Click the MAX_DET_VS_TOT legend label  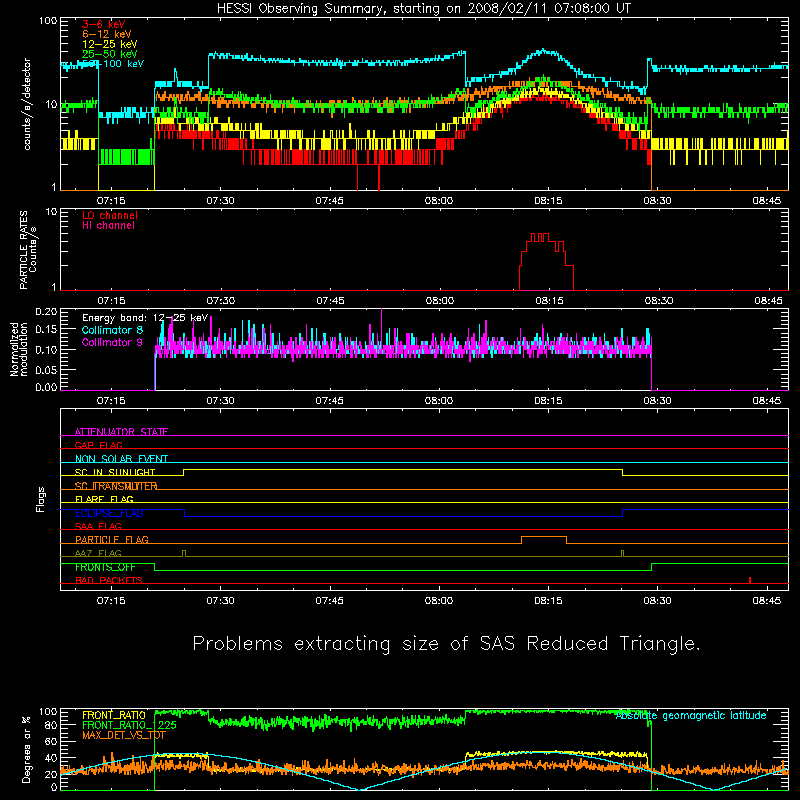coord(123,735)
